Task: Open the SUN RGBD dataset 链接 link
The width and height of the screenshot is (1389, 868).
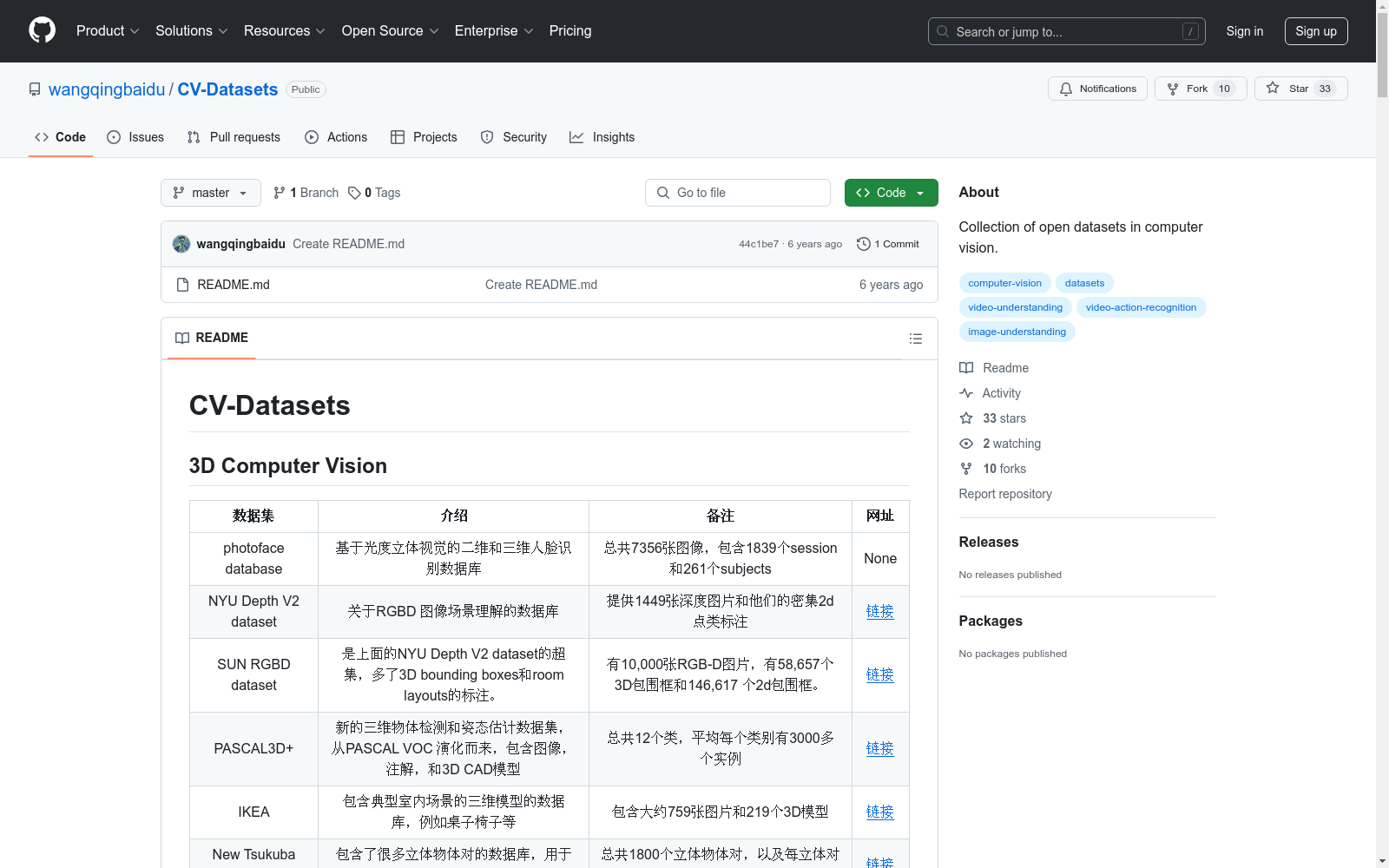Action: [x=879, y=674]
